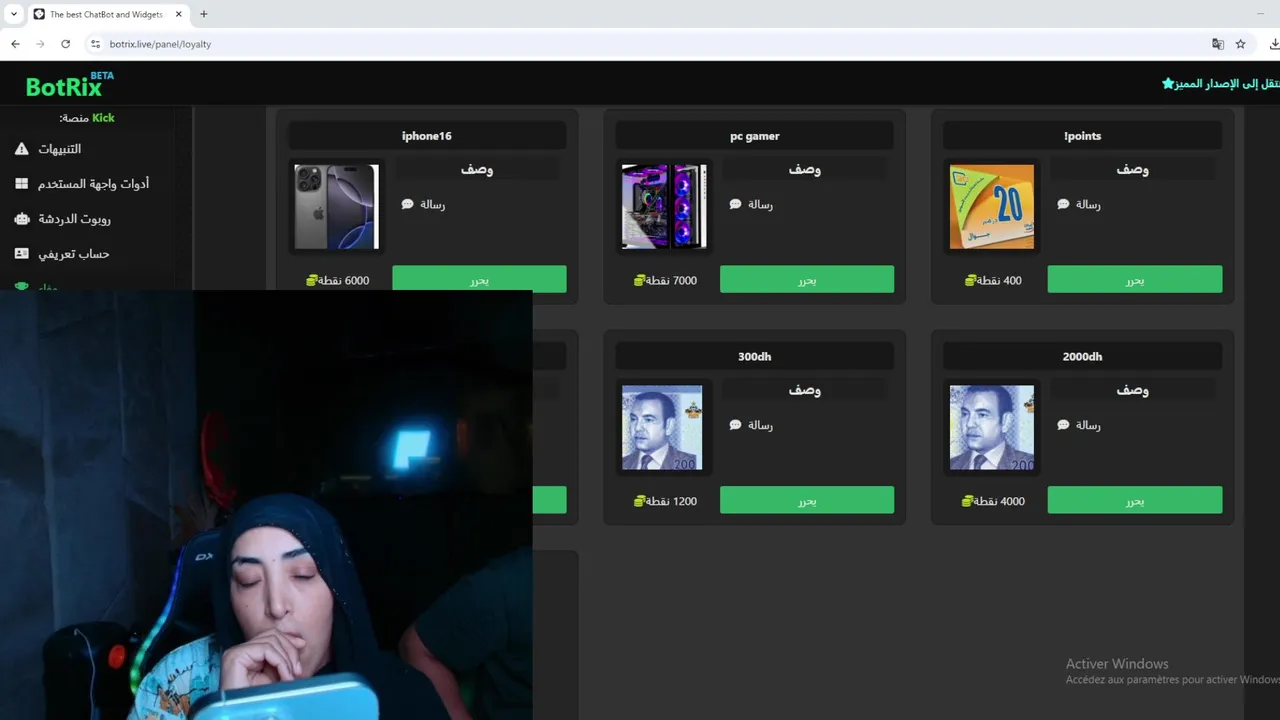View site information icon in address bar
1280x720 pixels.
click(95, 44)
